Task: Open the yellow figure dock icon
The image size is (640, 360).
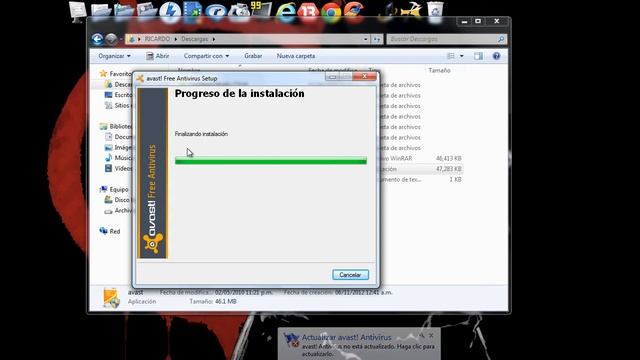Action: (x=411, y=11)
